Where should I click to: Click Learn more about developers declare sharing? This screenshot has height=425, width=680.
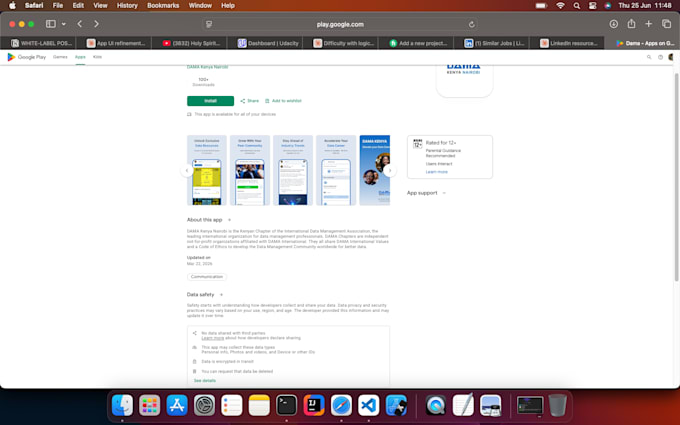[212, 338]
